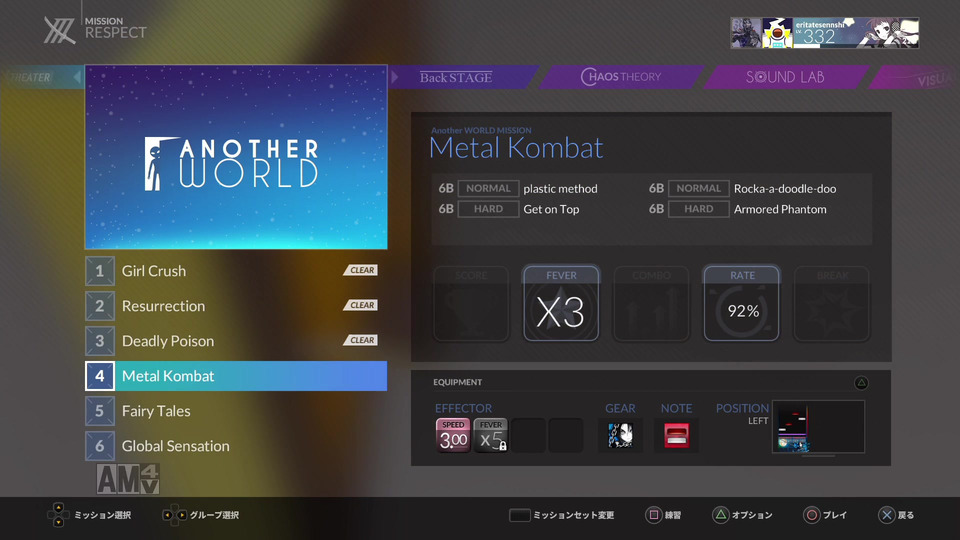The height and width of the screenshot is (540, 960).
Task: Click the number 5 box beside Fairy Tales
Action: [x=100, y=410]
